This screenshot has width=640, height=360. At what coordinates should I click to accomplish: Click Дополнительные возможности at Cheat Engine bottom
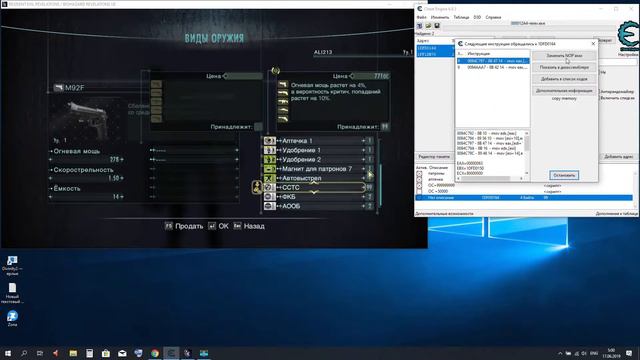(444, 213)
